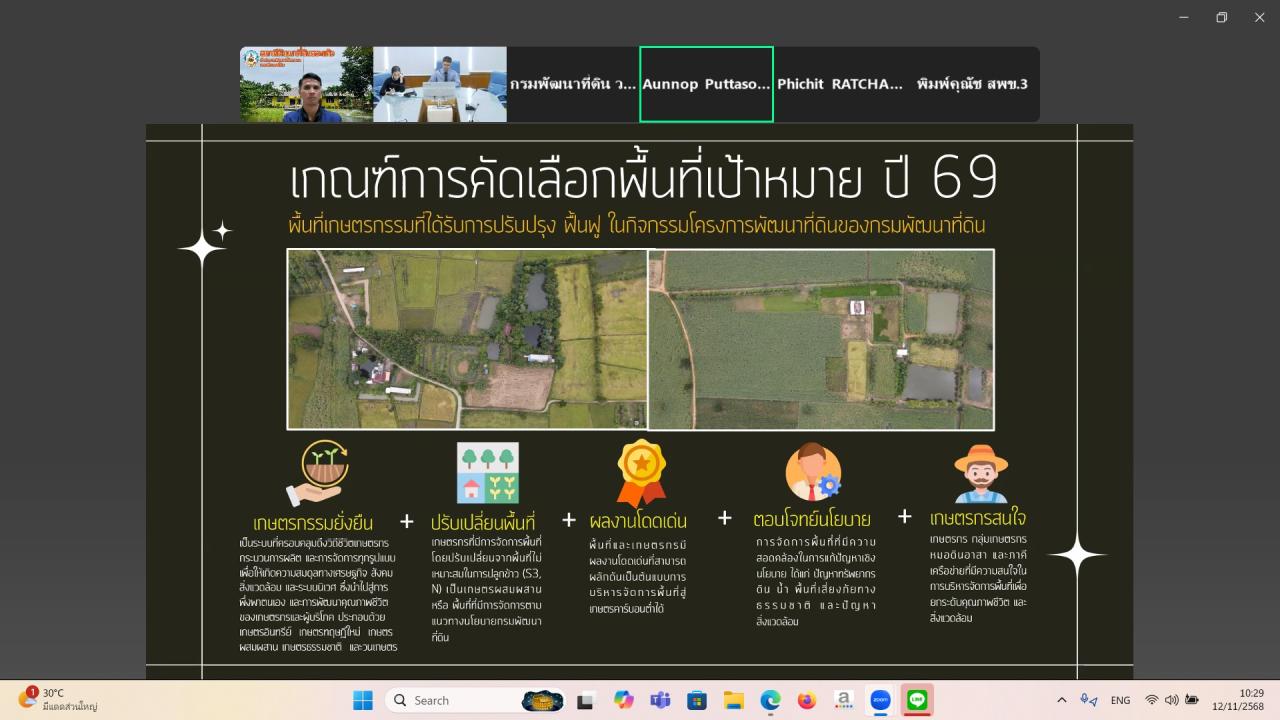1280x720 pixels.
Task: Click the microphone-in-use tray indicator
Action: (x=1084, y=700)
